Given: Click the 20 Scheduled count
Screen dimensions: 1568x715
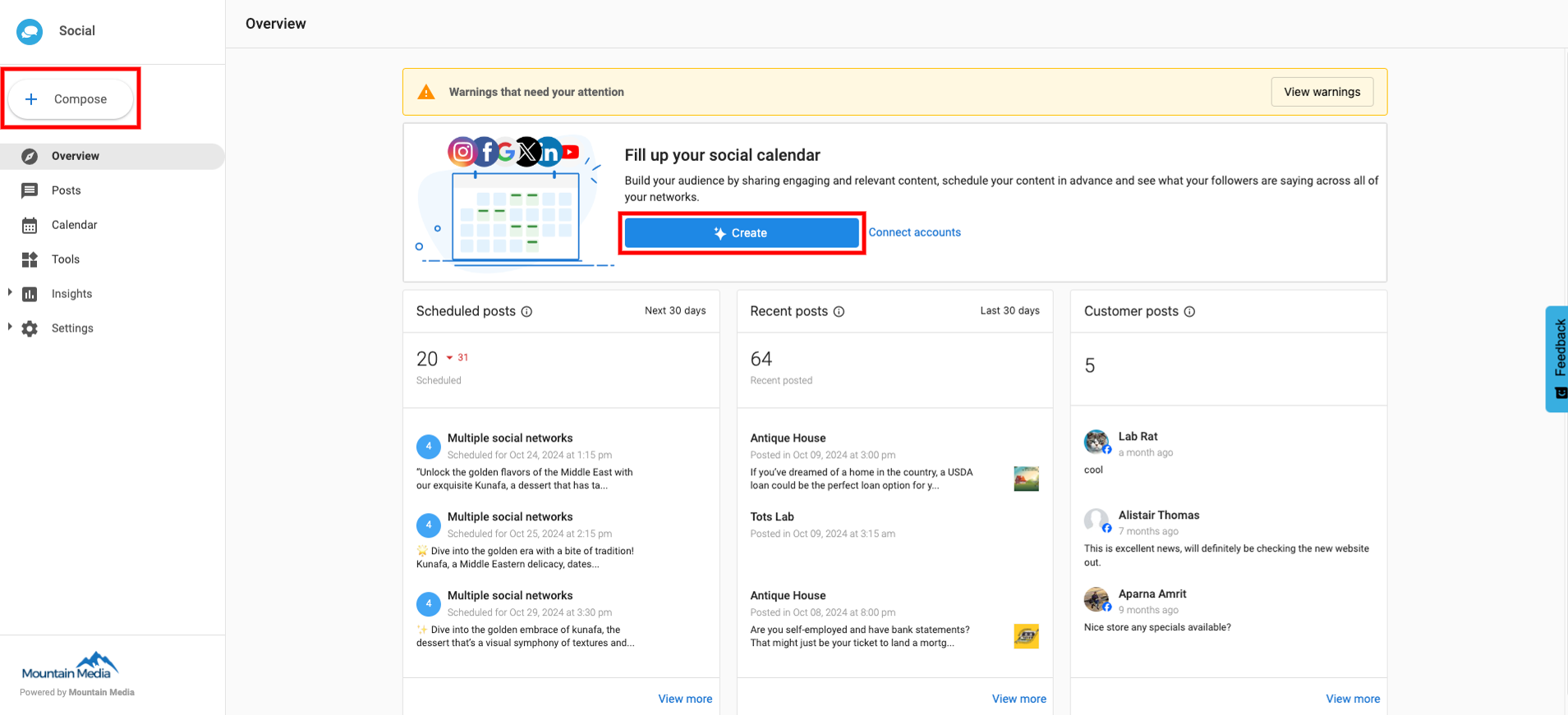Looking at the screenshot, I should tap(427, 359).
